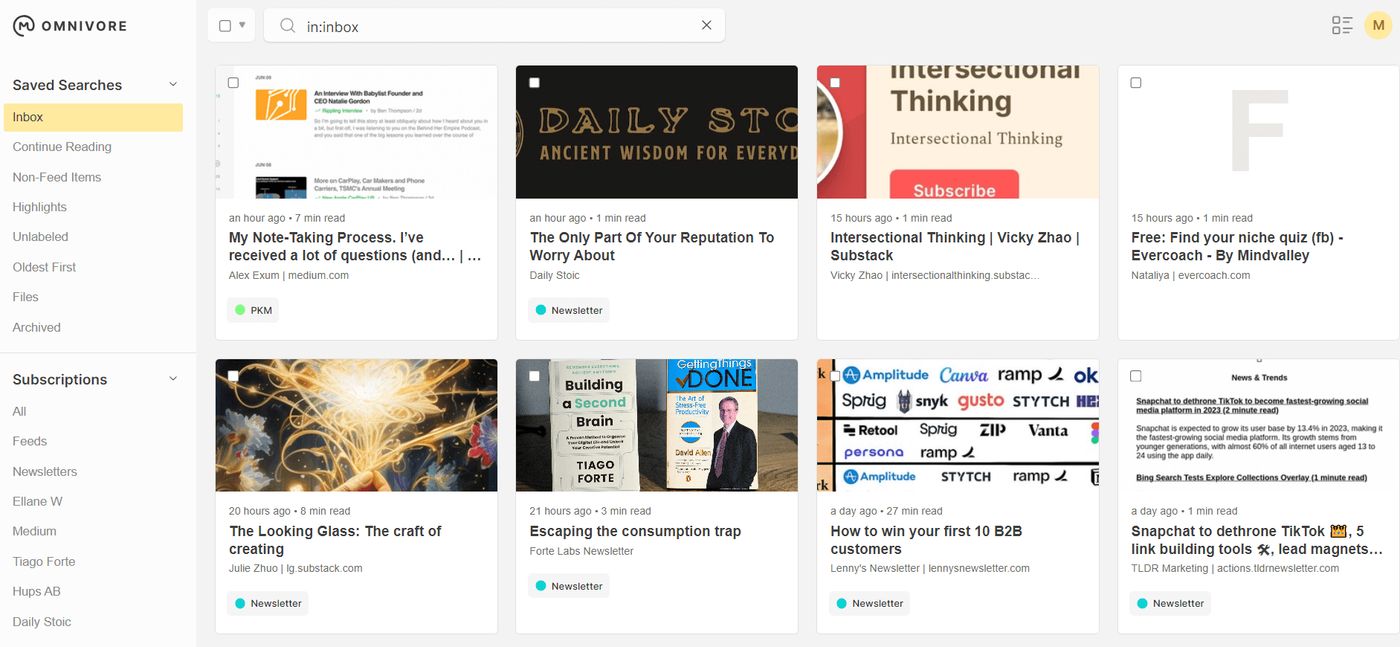
Task: Click Alex Exum | medium.com source text
Action: pos(289,275)
